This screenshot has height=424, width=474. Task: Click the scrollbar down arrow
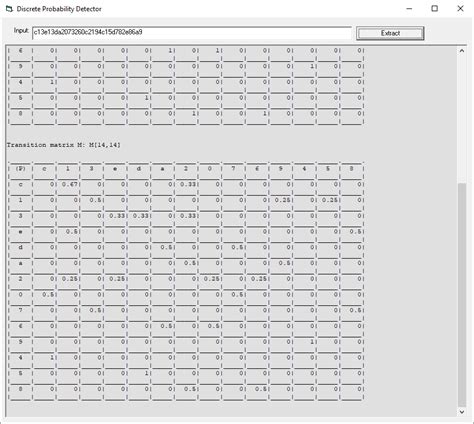[462, 412]
